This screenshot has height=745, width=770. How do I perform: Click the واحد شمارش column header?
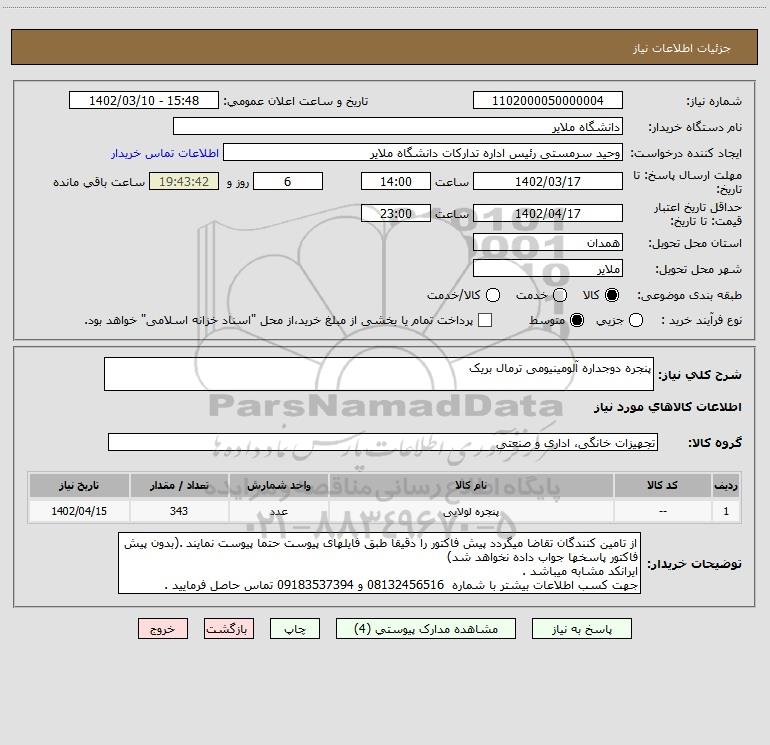click(278, 486)
